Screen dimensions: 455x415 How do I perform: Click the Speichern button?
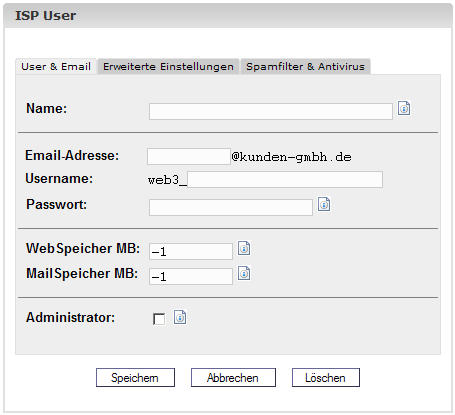pyautogui.click(x=135, y=378)
